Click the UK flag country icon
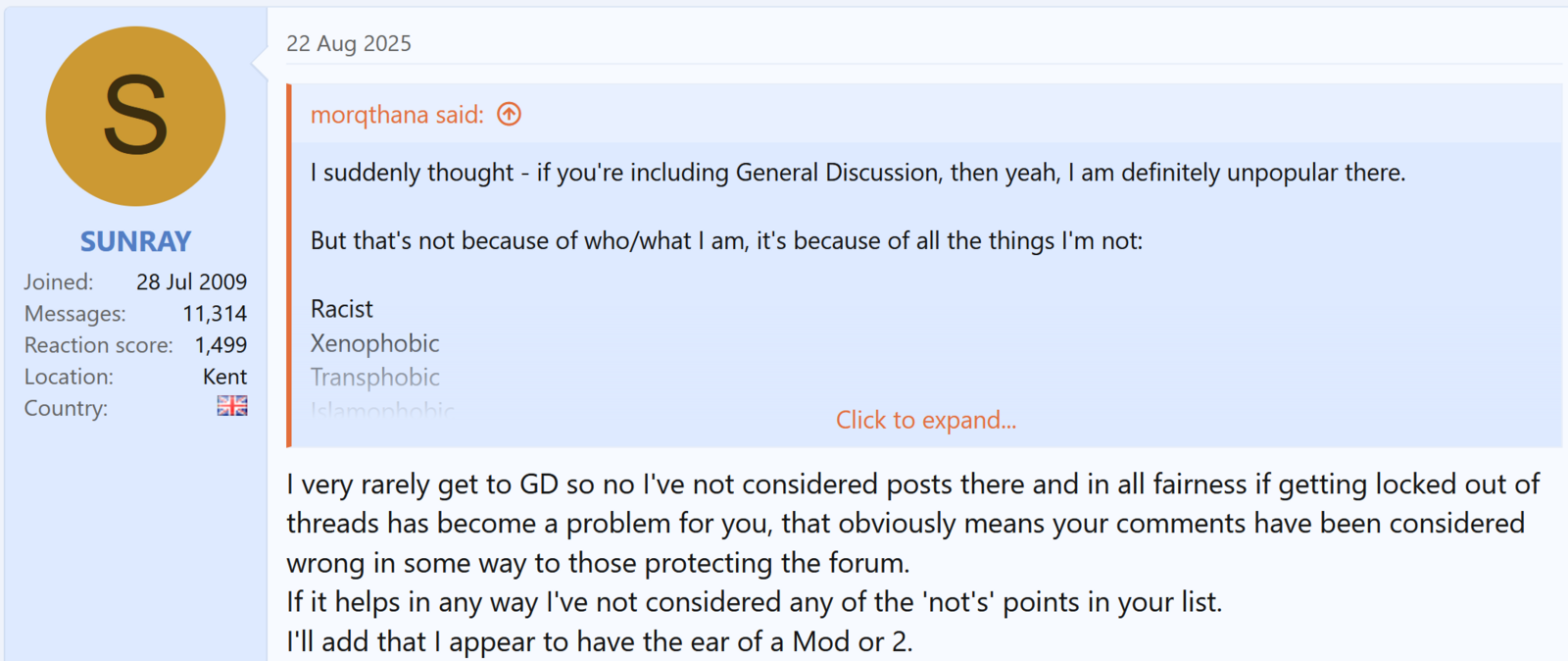Viewport: 1568px width, 661px height. coord(232,406)
